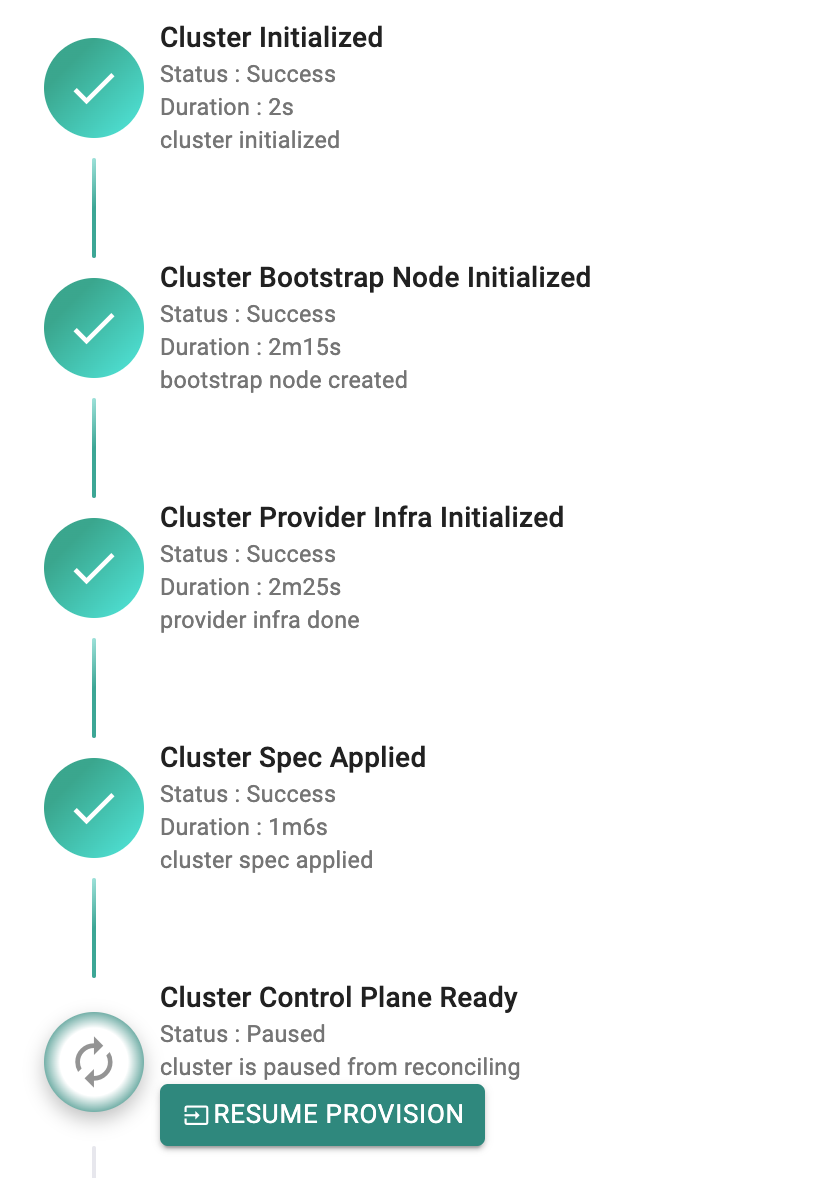Select the Cluster Control Plane Ready heading
822x1178 pixels.
(339, 998)
